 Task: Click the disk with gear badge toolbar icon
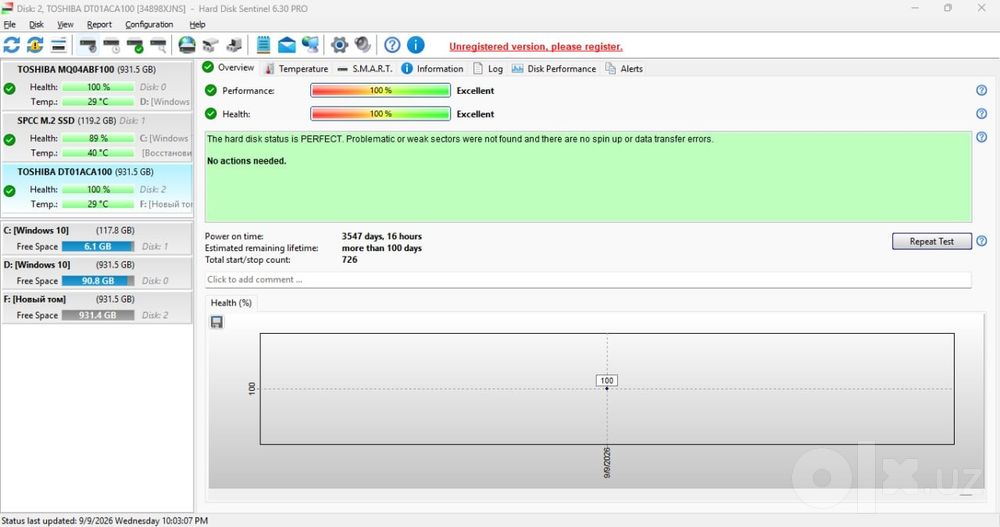(88, 45)
